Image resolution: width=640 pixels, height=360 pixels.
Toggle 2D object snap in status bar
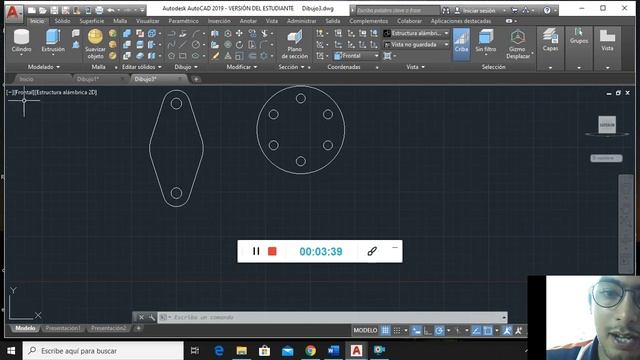tap(488, 330)
